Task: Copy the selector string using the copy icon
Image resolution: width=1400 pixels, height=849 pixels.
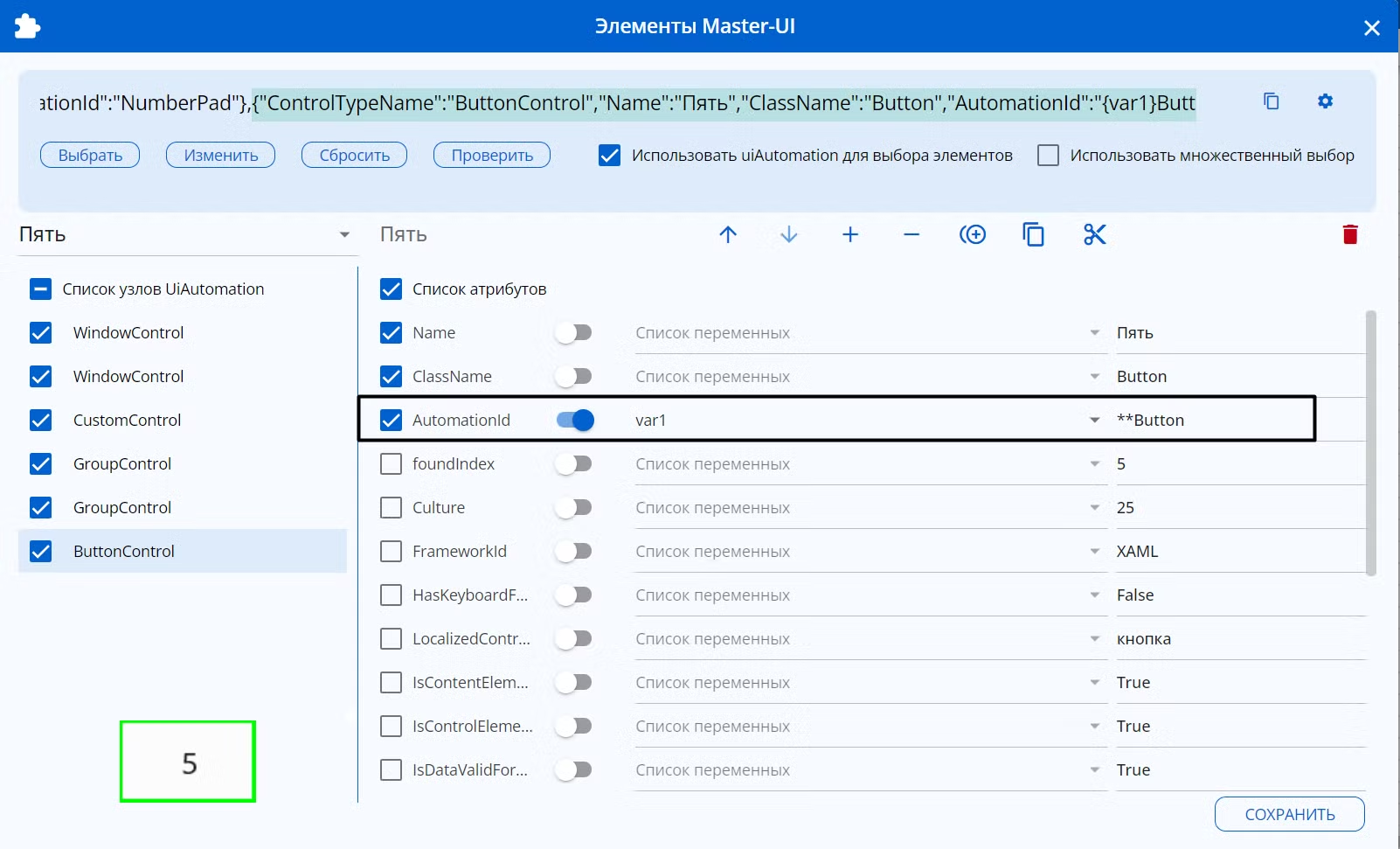Action: coord(1272,101)
